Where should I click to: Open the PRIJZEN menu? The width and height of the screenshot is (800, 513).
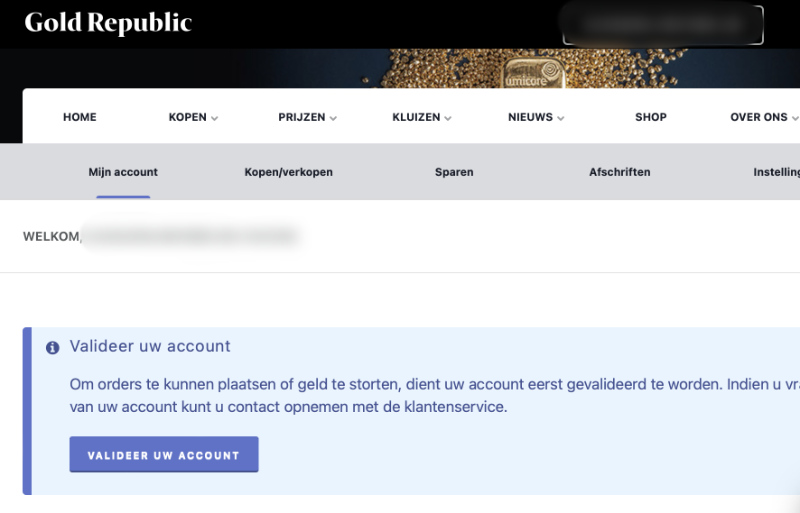[302, 117]
